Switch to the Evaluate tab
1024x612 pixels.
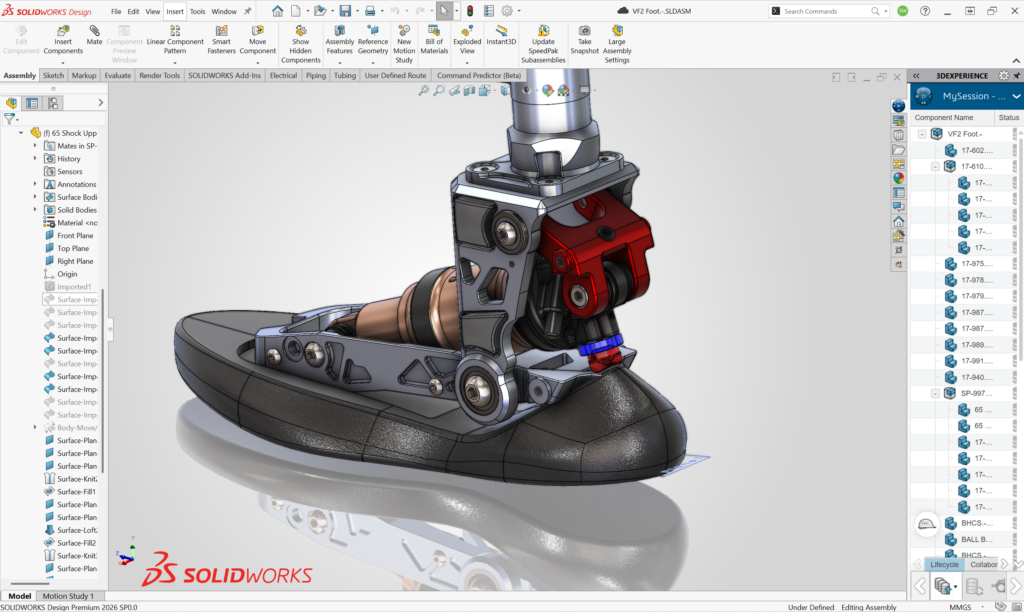[x=118, y=75]
